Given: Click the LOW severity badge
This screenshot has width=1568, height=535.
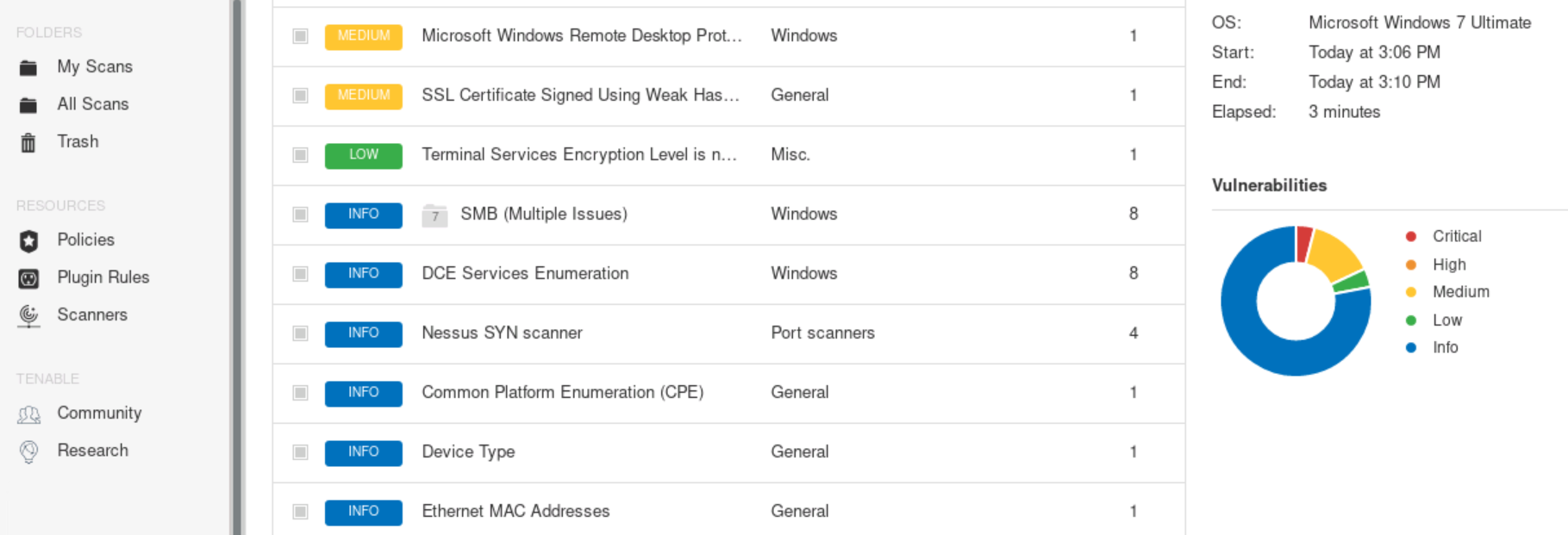Looking at the screenshot, I should tap(363, 155).
